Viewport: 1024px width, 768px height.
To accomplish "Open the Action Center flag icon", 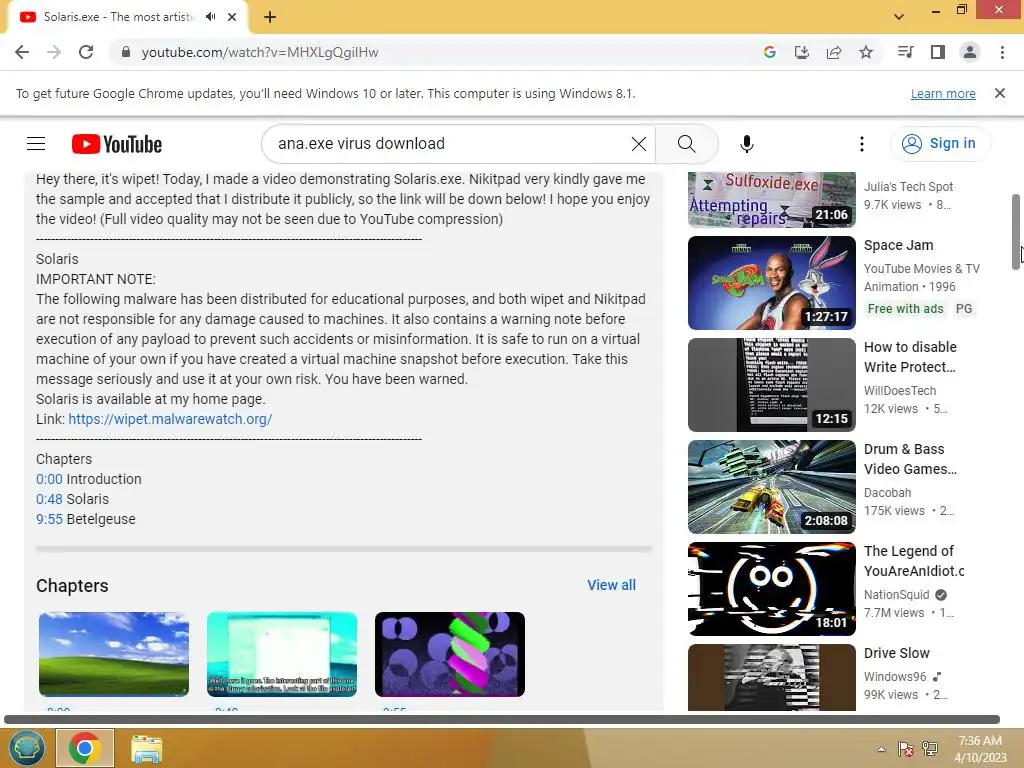I will point(905,749).
